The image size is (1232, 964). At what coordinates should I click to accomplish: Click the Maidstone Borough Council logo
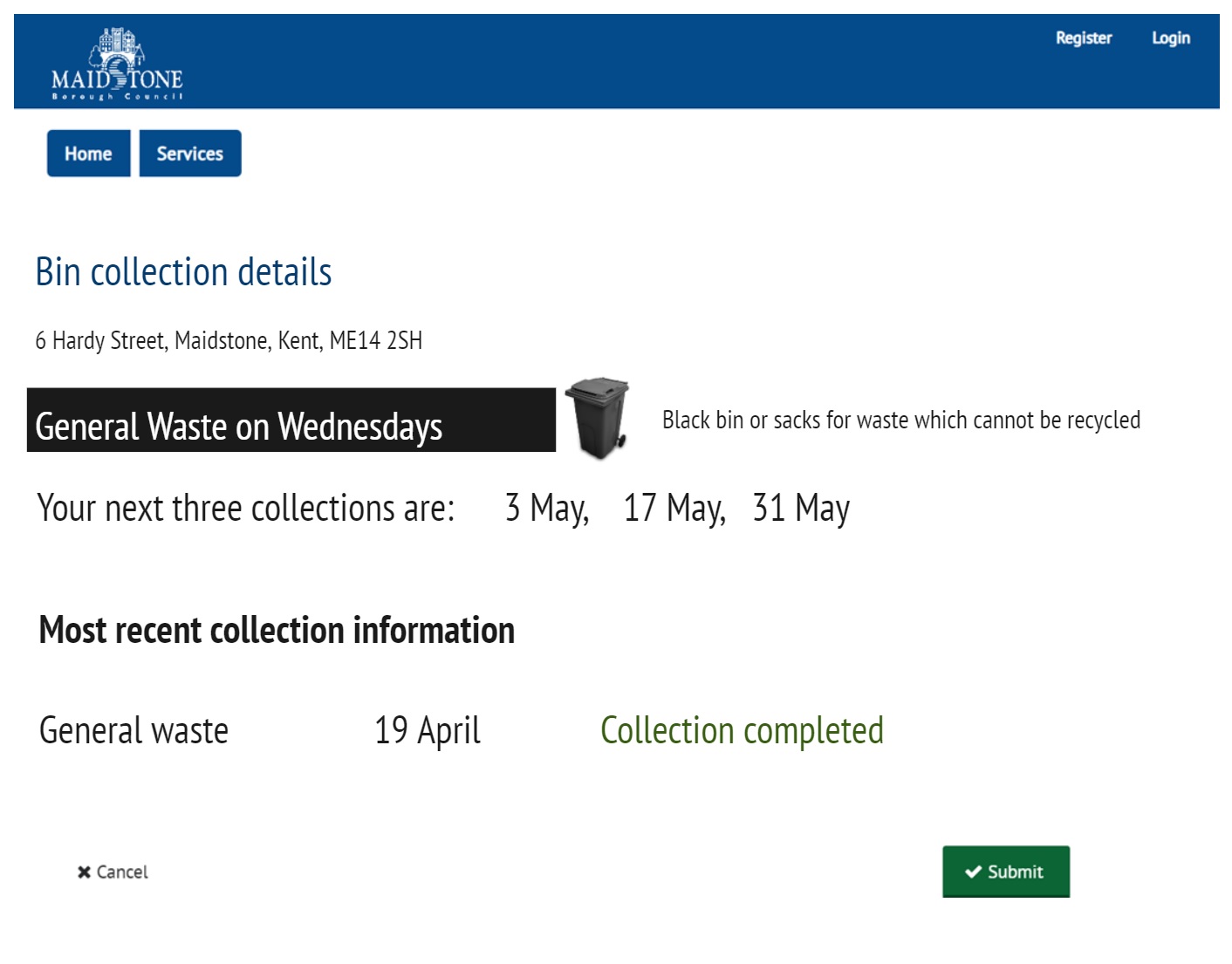[117, 65]
